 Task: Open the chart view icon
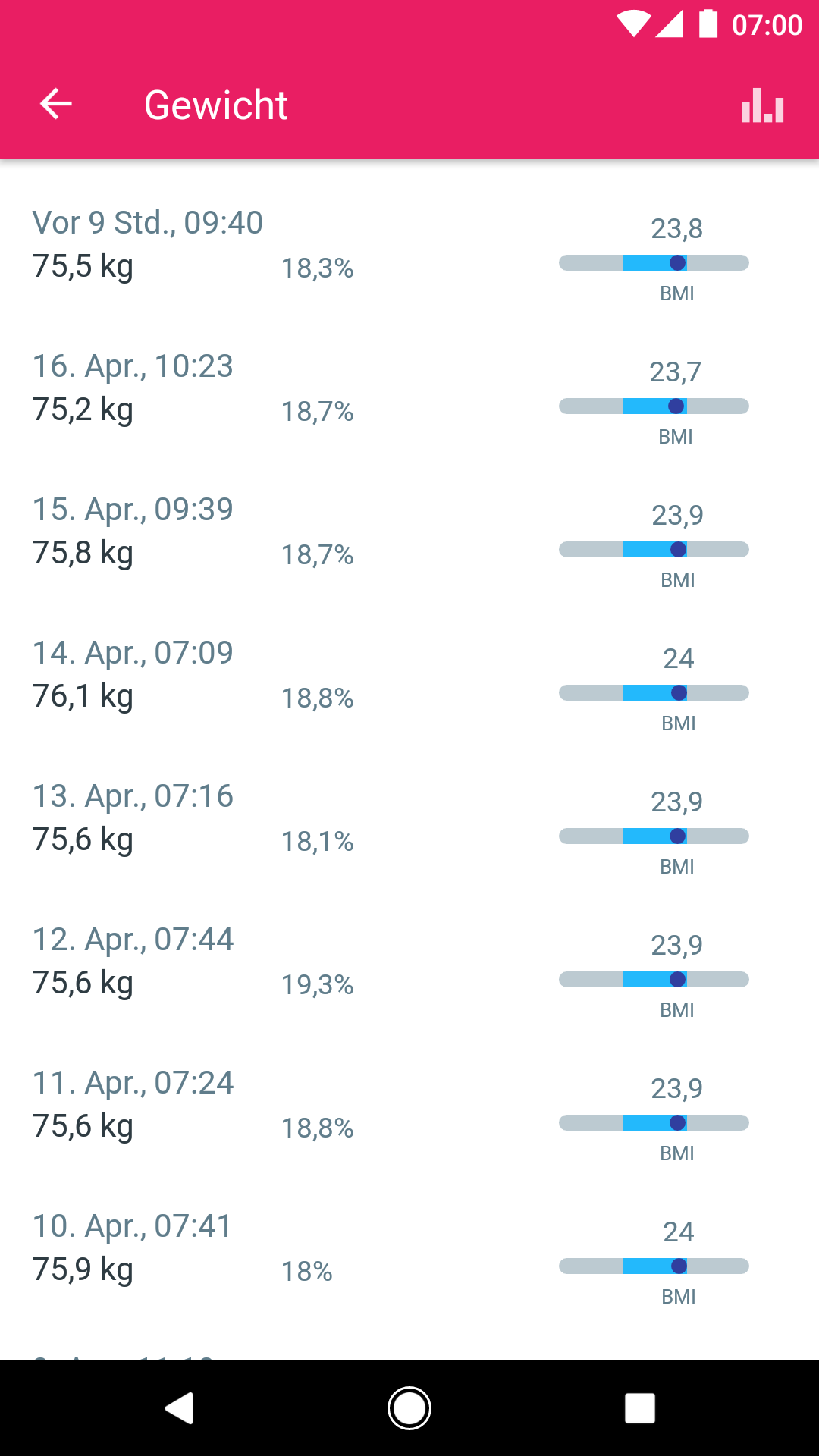[x=762, y=105]
